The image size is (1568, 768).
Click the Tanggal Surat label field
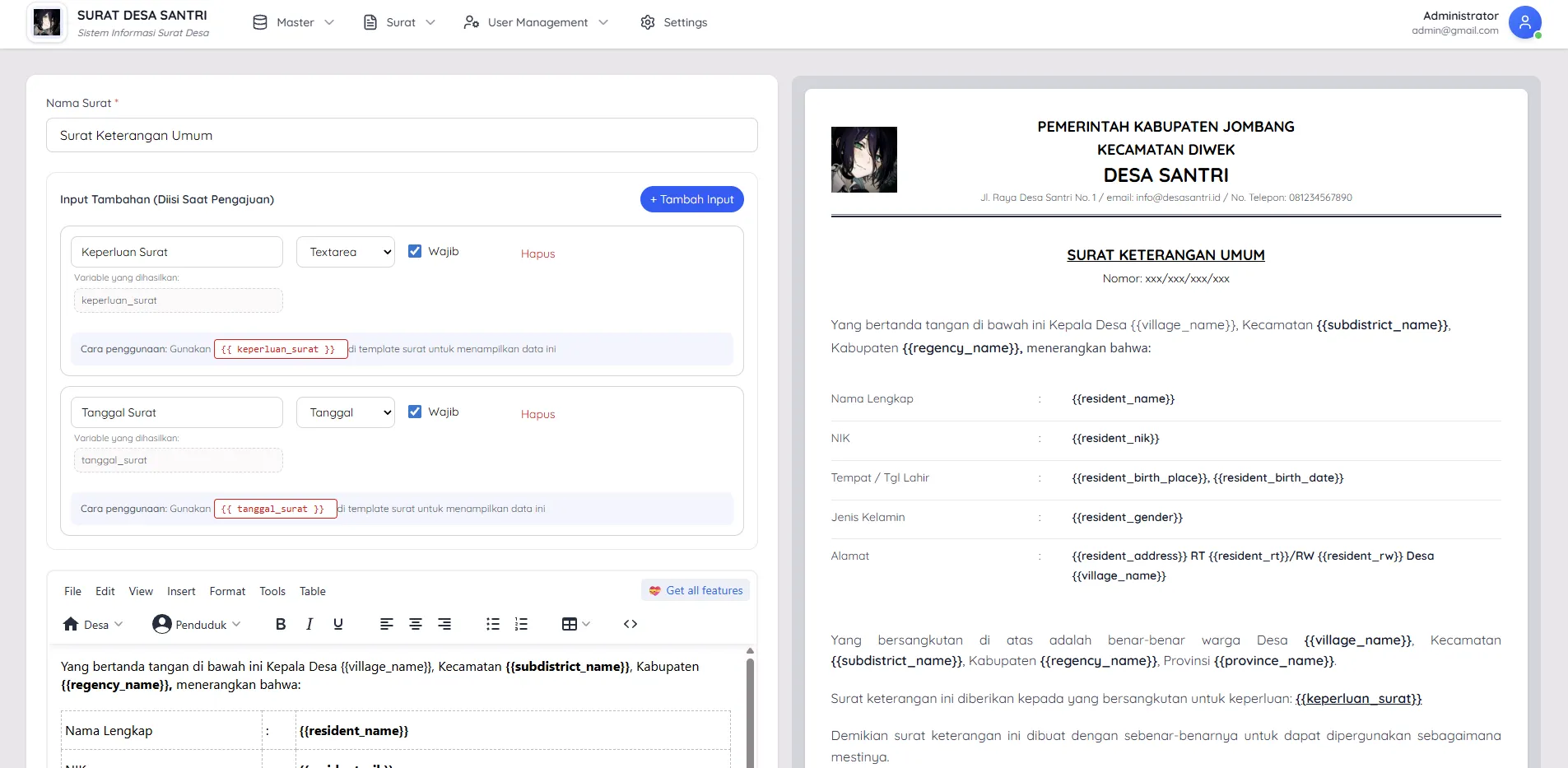pos(177,412)
